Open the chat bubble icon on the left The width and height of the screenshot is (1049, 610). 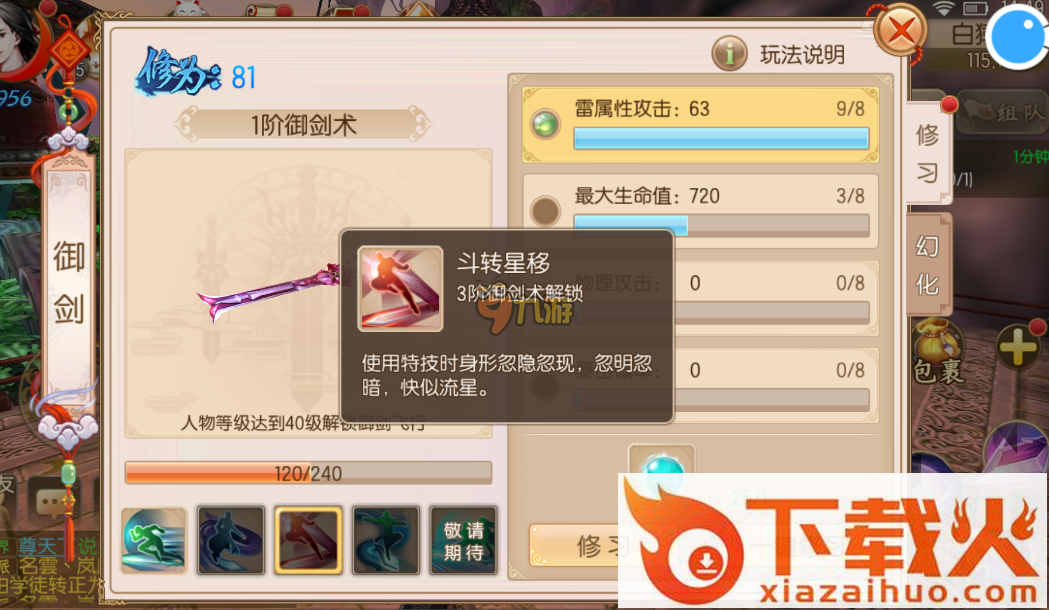point(52,500)
